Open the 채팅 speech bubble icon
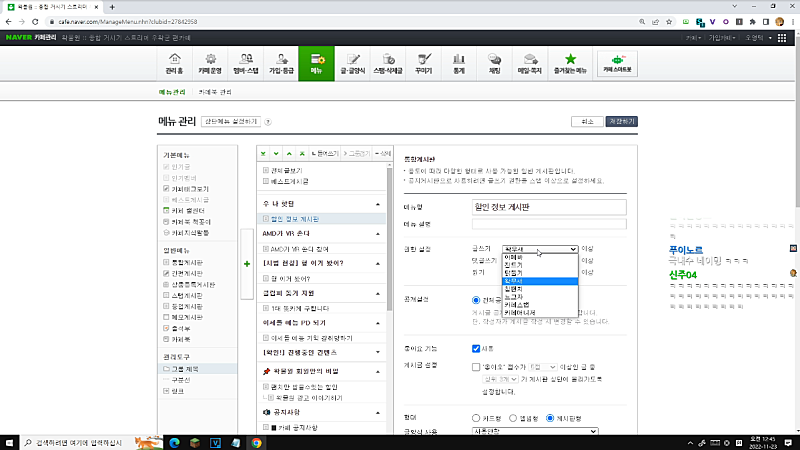800x450 pixels. 494,64
